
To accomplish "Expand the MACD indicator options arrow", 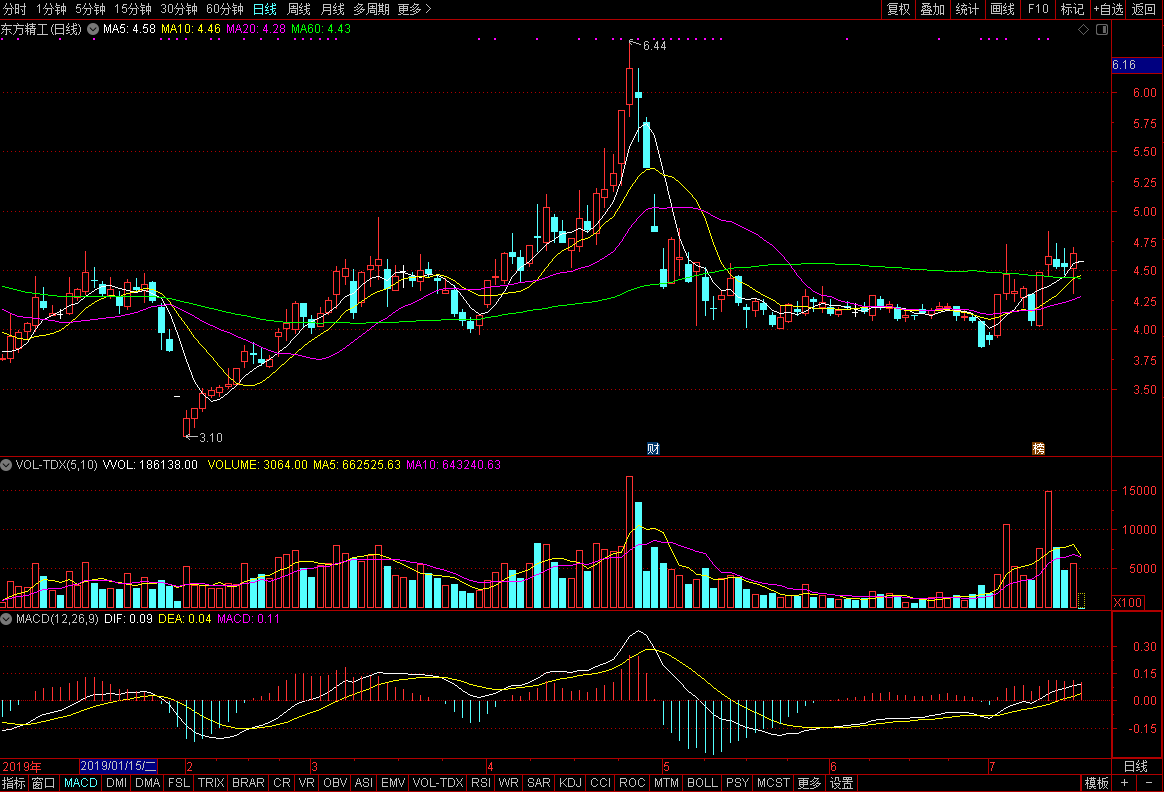I will [7, 620].
